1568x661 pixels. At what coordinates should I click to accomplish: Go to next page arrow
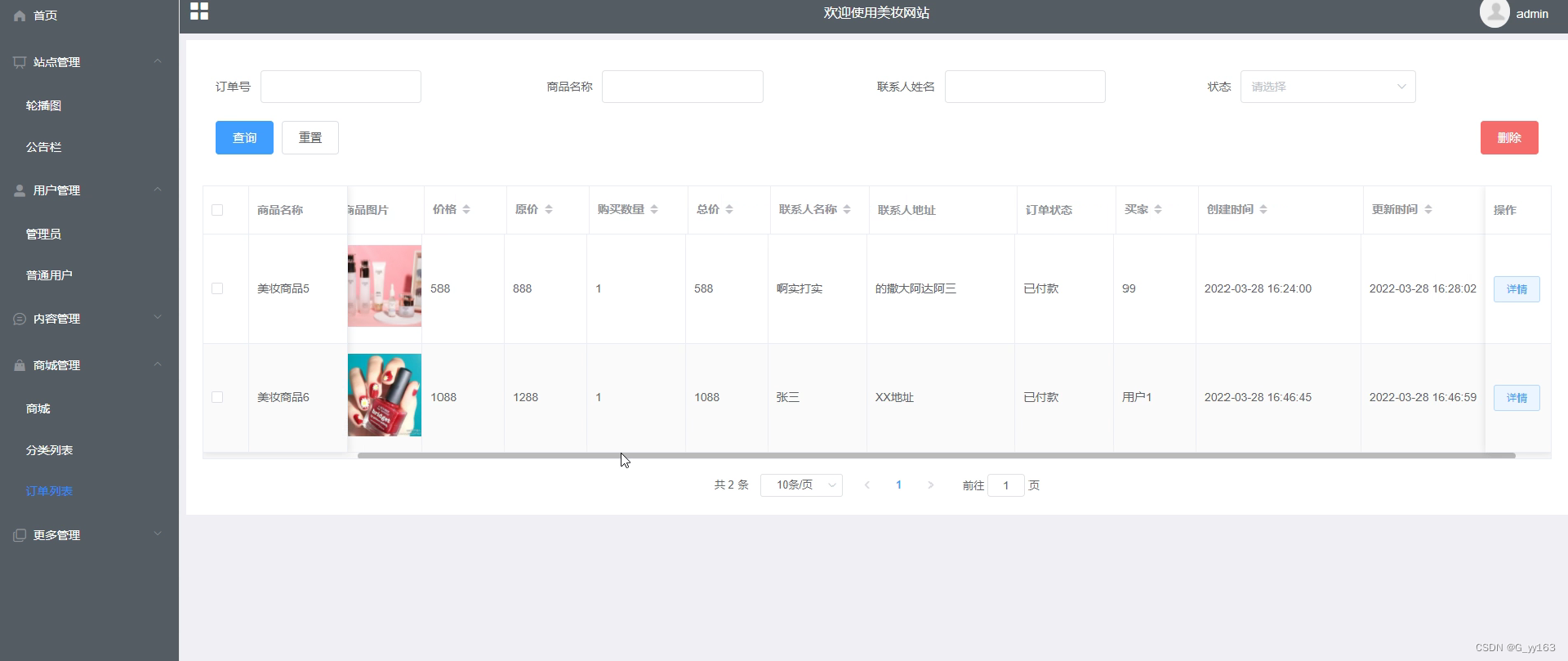click(930, 485)
